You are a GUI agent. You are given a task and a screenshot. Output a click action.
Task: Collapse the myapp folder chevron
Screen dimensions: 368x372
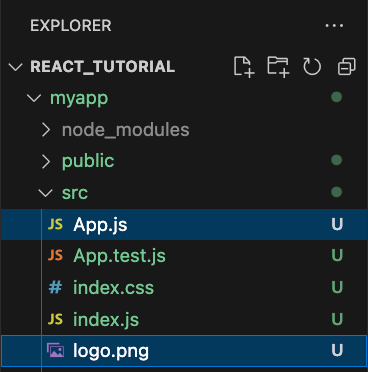(x=34, y=98)
